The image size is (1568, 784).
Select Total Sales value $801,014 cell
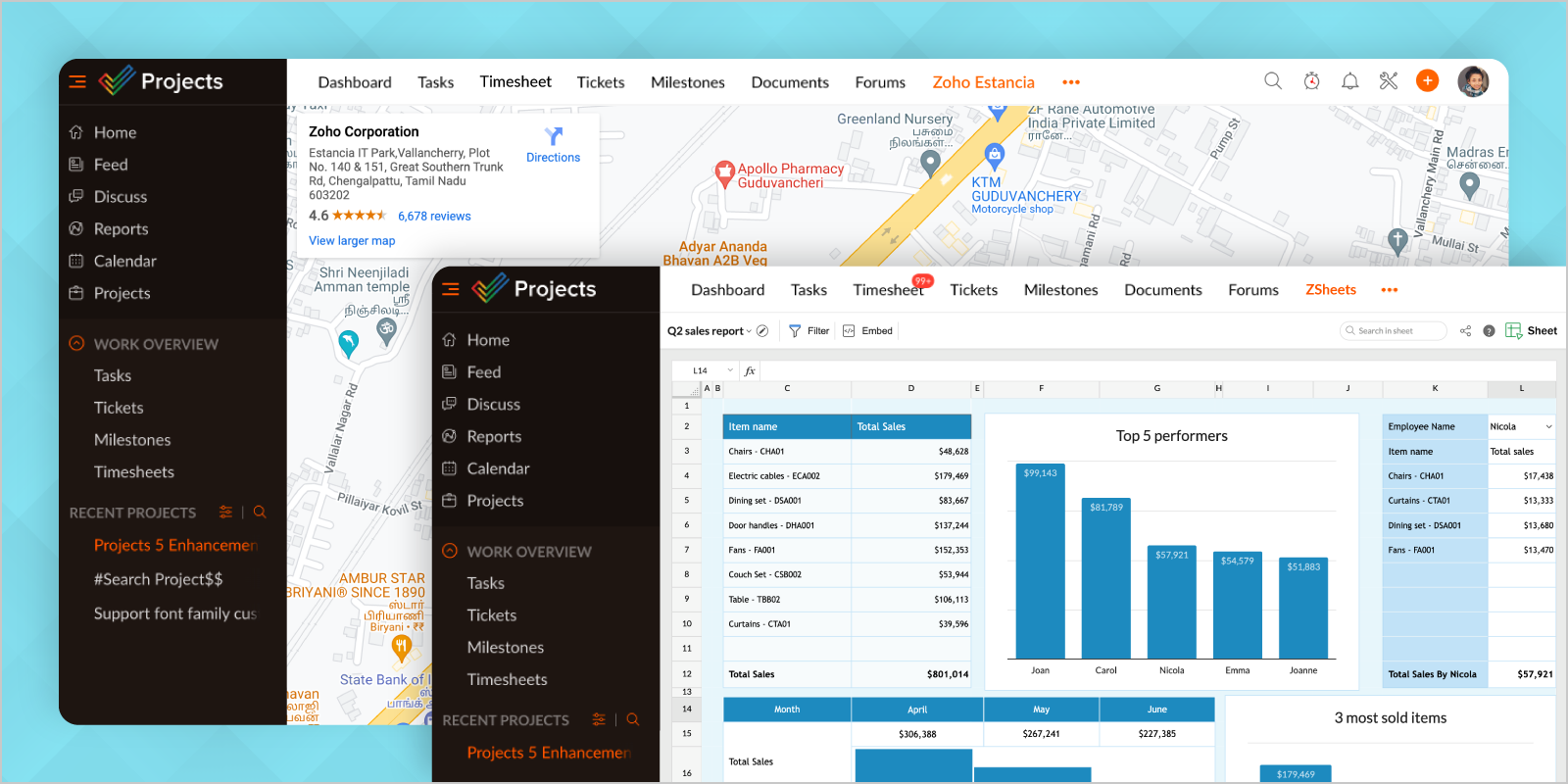pyautogui.click(x=911, y=674)
